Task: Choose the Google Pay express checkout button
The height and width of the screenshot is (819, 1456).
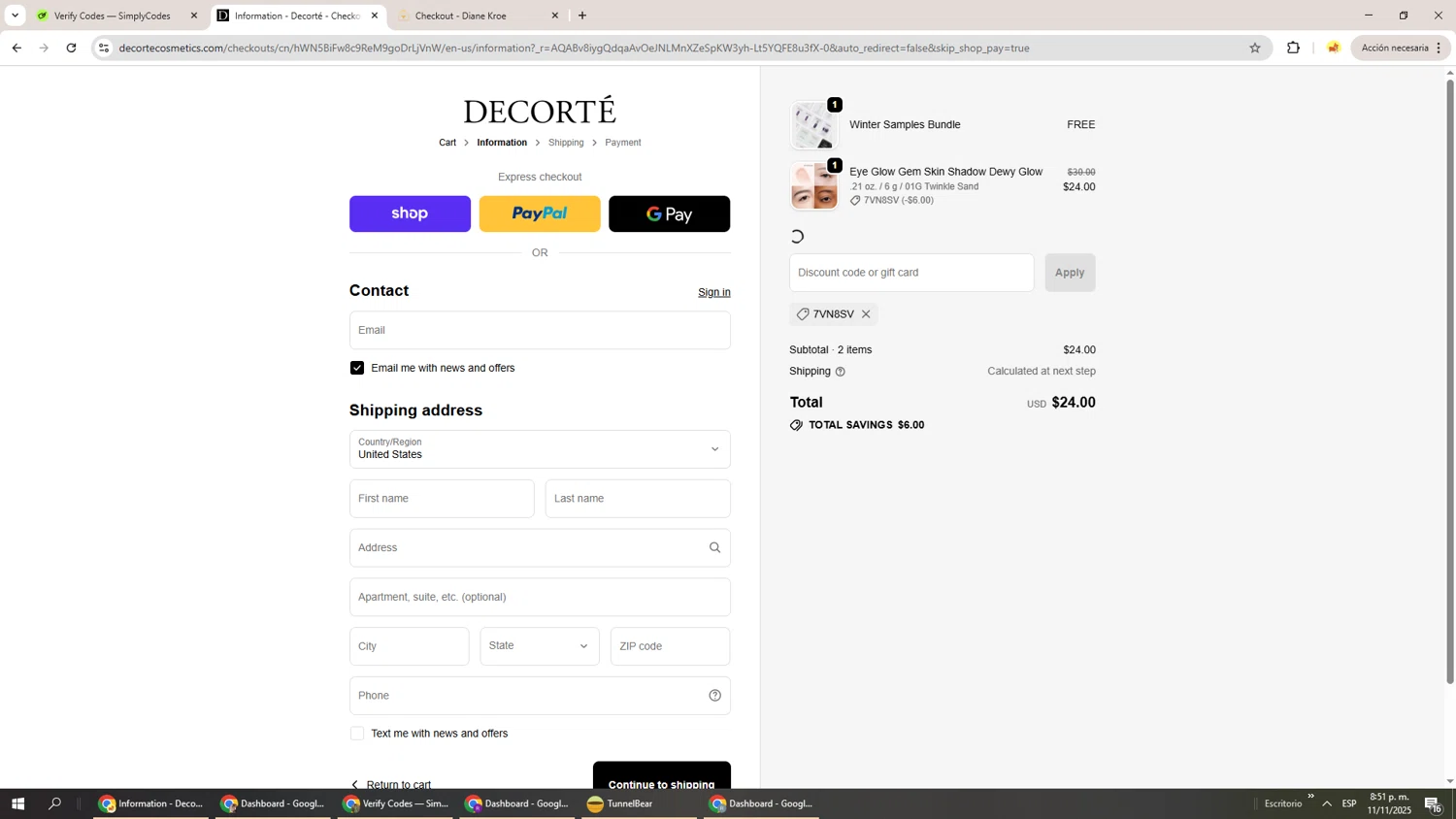Action: 669,213
